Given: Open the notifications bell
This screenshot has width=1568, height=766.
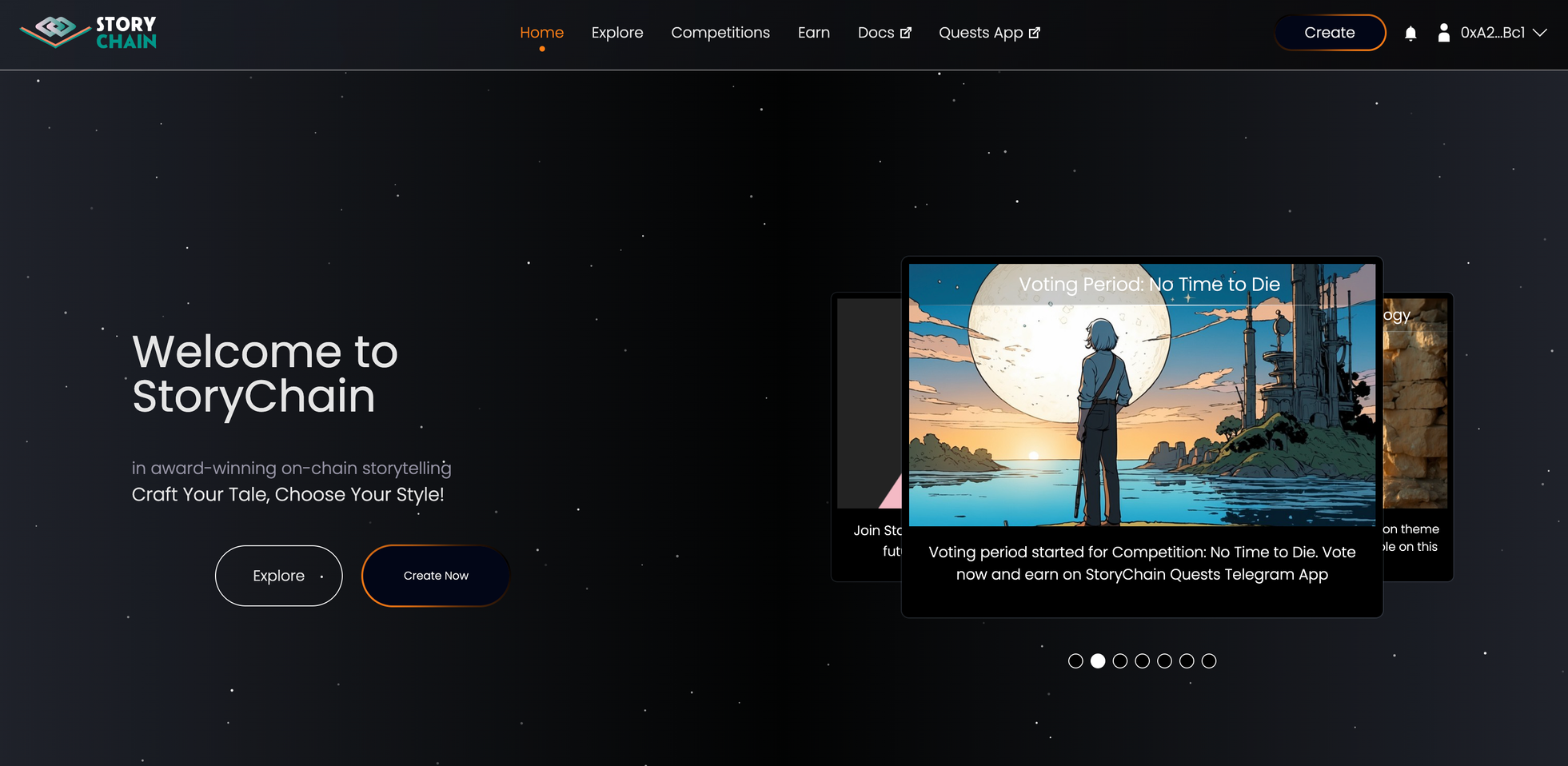Looking at the screenshot, I should click(1410, 33).
